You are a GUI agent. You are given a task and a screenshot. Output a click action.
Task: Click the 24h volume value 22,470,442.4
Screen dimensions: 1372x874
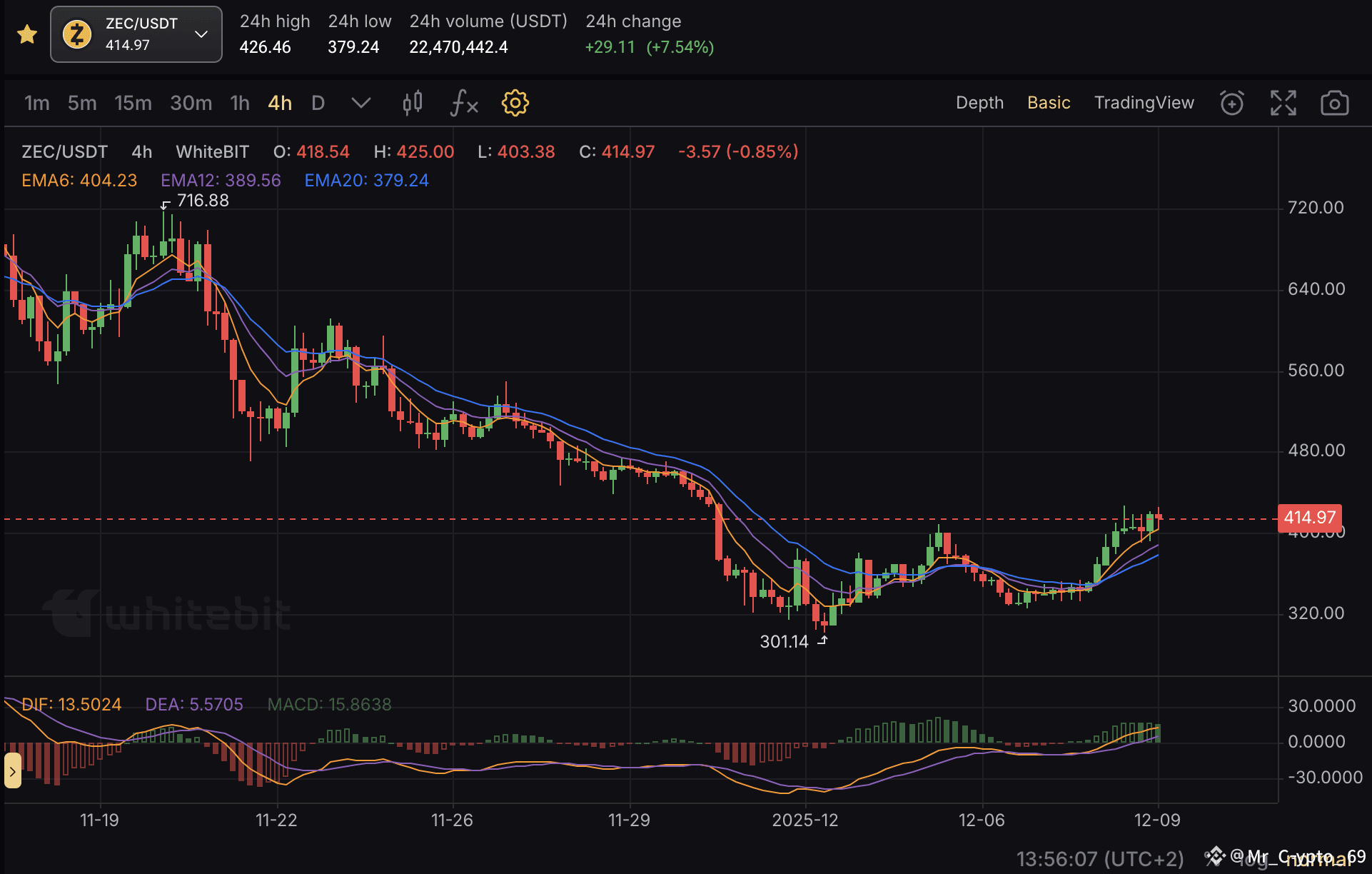click(458, 47)
